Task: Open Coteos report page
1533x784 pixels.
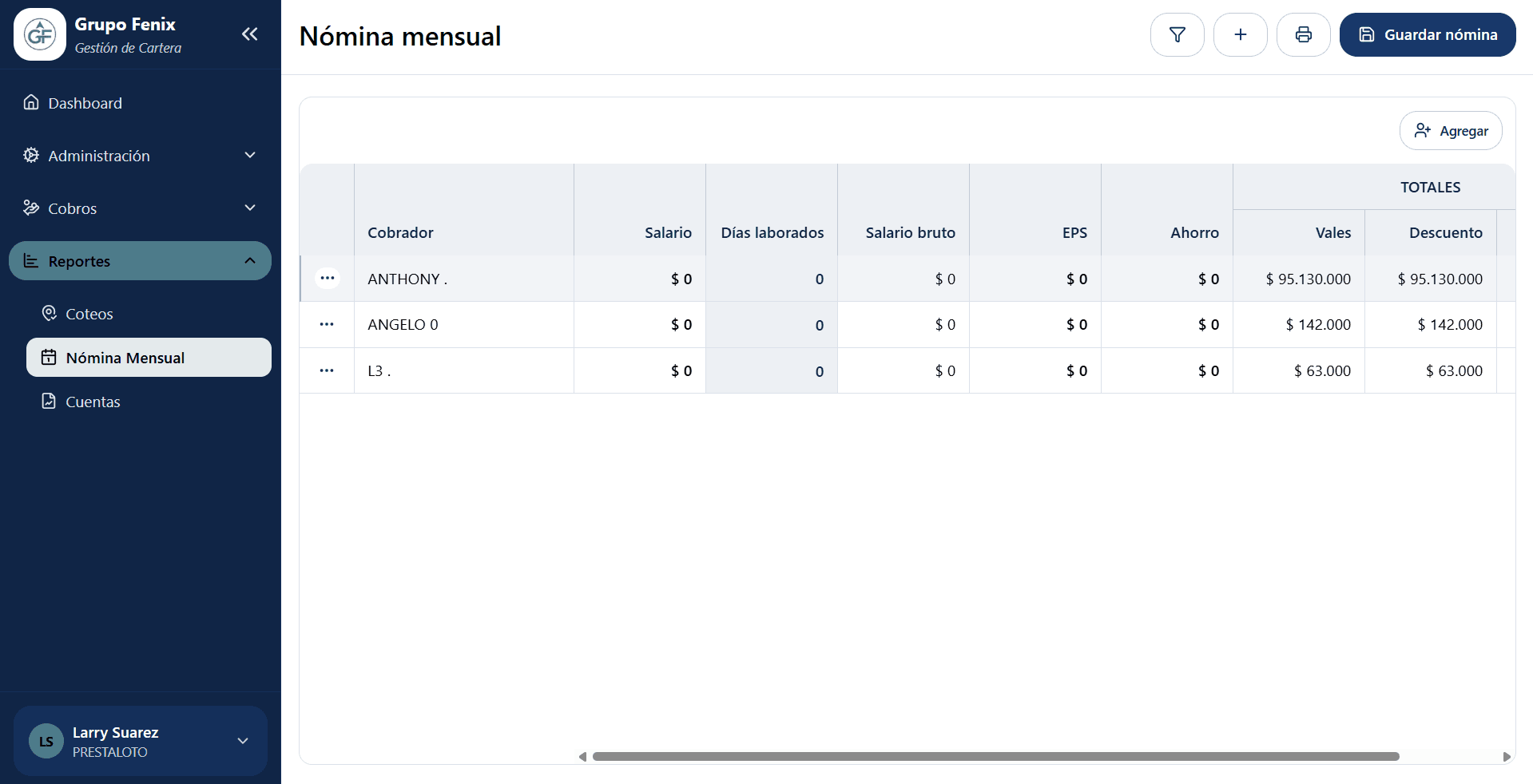Action: 89,314
